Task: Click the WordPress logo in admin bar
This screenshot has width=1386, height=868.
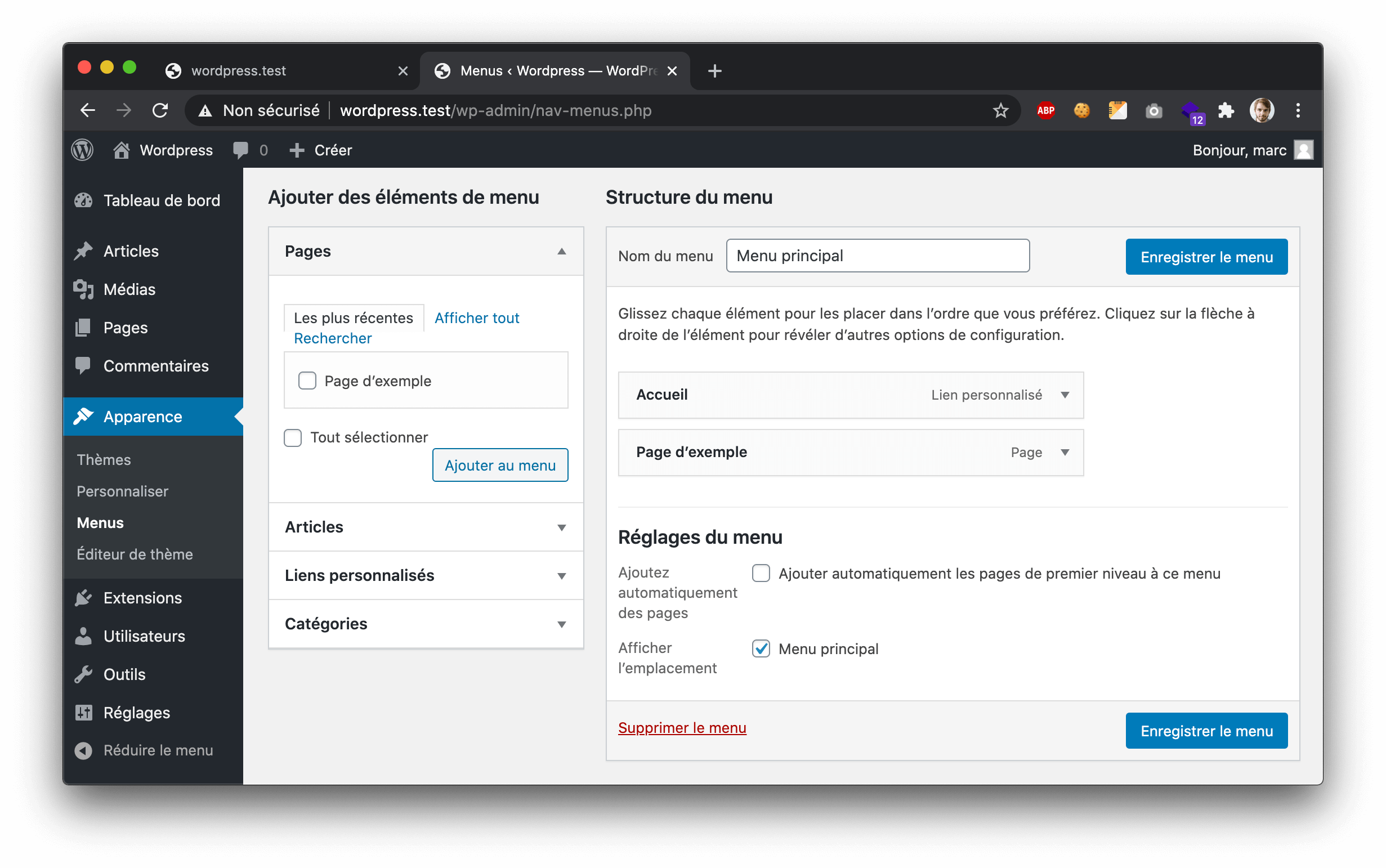Action: [x=82, y=150]
